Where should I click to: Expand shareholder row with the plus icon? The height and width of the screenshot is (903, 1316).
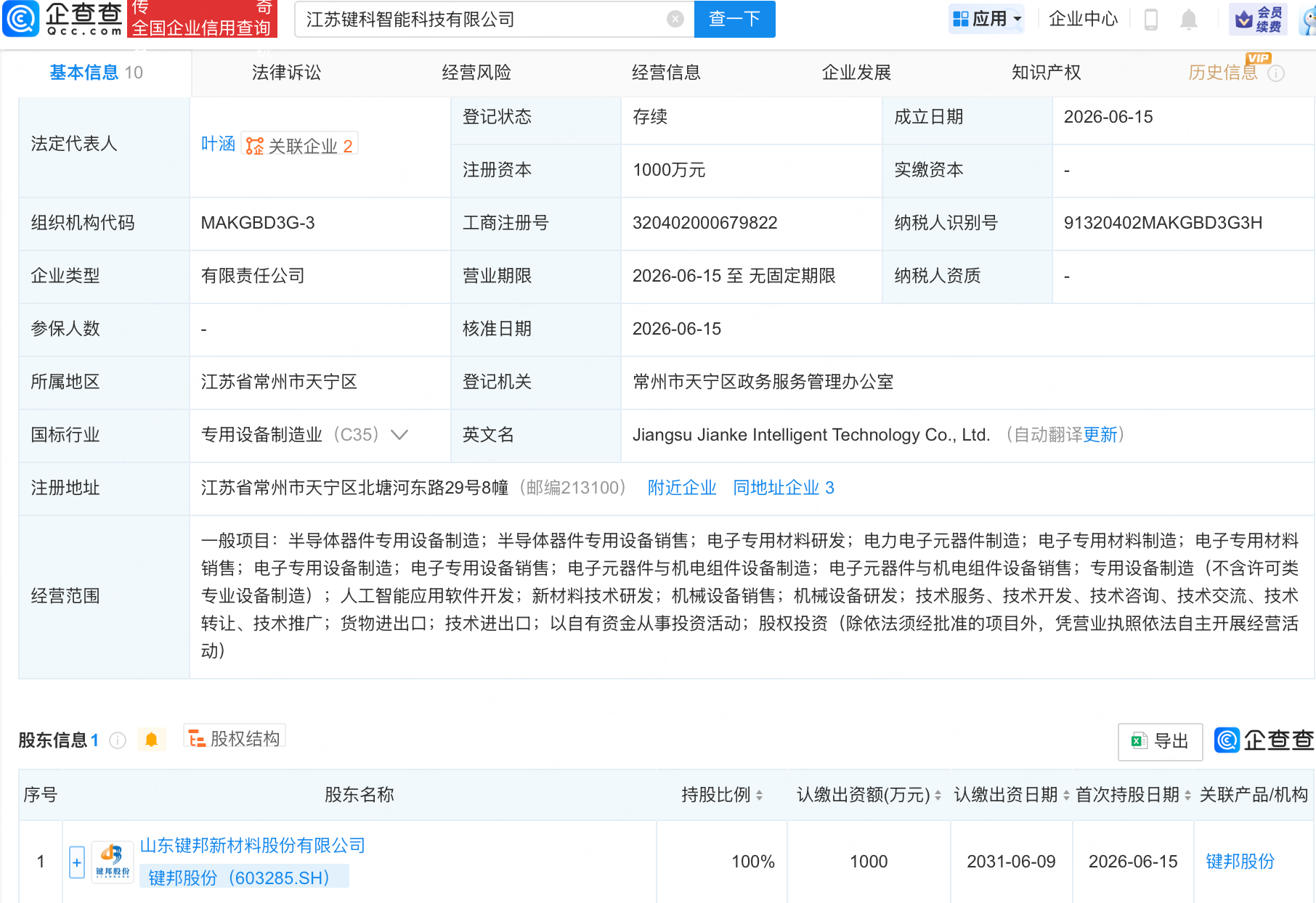[x=77, y=862]
